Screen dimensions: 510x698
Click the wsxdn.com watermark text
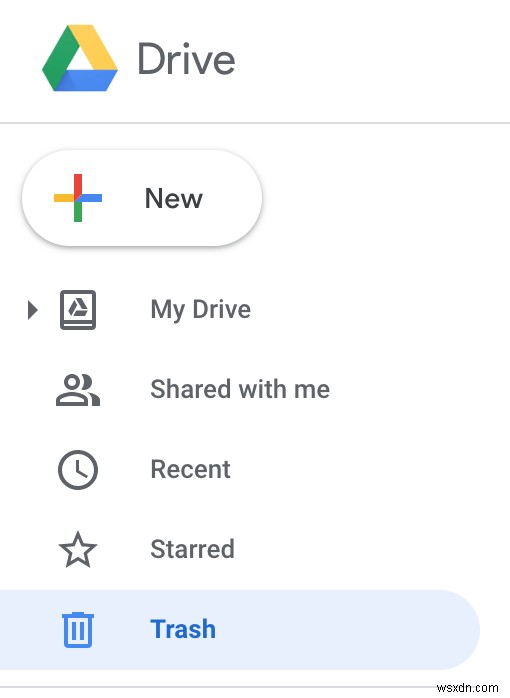[x=467, y=688]
